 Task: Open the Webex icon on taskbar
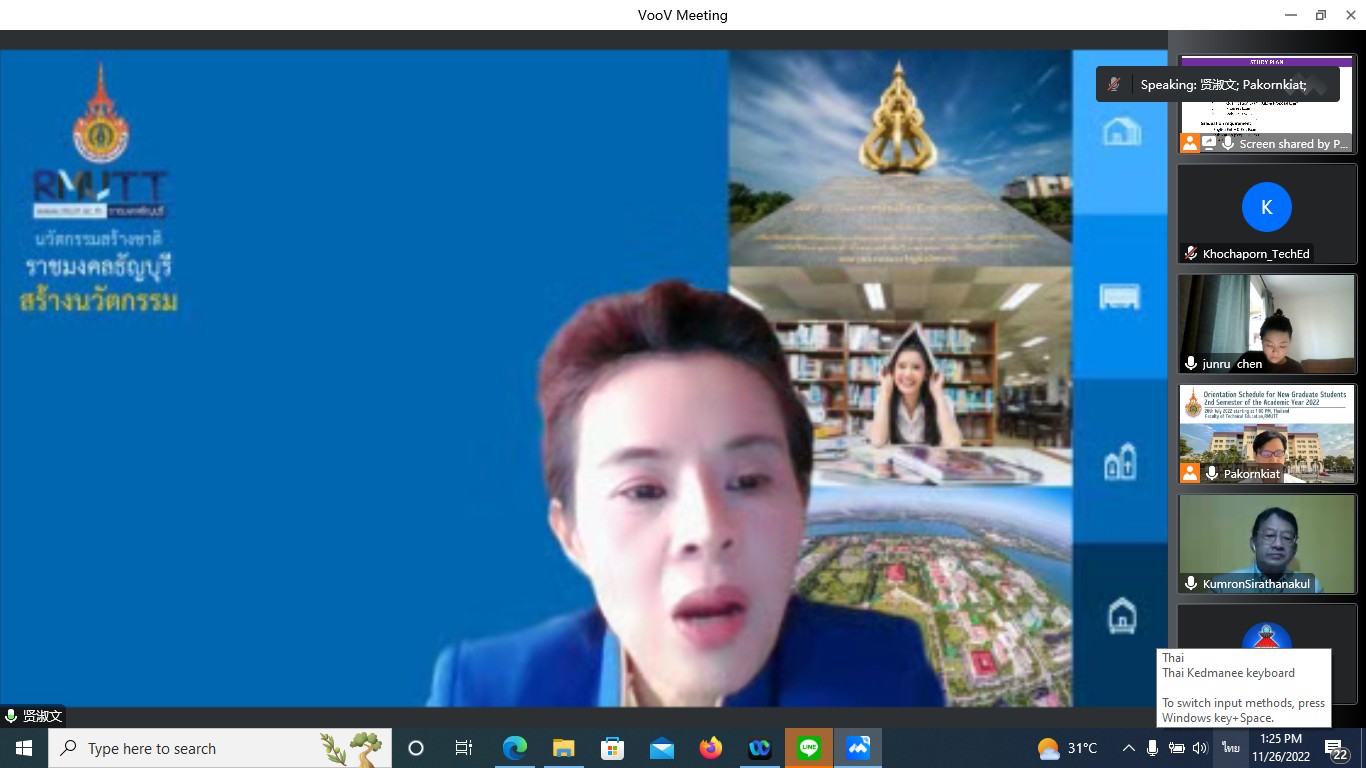(x=759, y=748)
